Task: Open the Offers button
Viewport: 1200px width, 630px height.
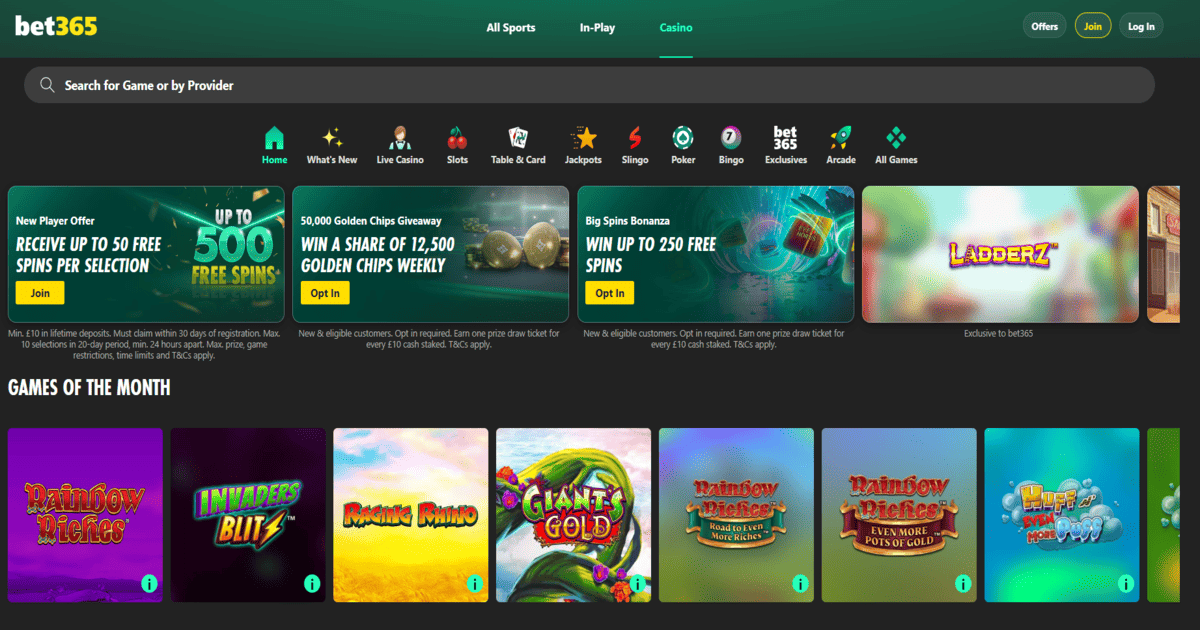Action: [x=1045, y=27]
